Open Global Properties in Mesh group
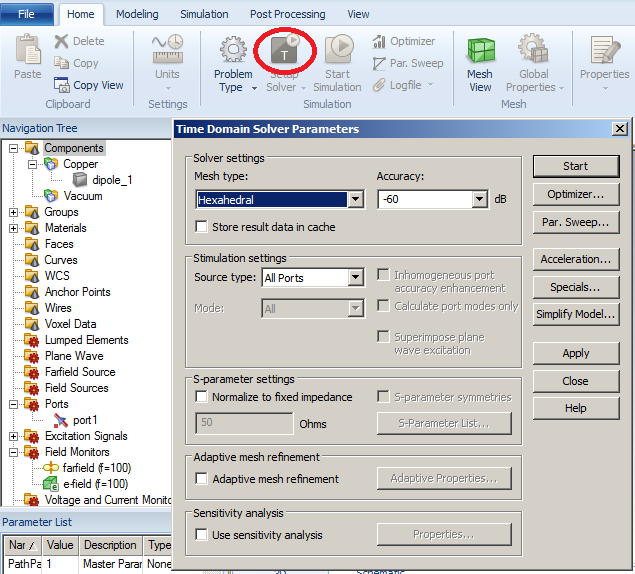Viewport: 635px width, 574px height. click(535, 51)
